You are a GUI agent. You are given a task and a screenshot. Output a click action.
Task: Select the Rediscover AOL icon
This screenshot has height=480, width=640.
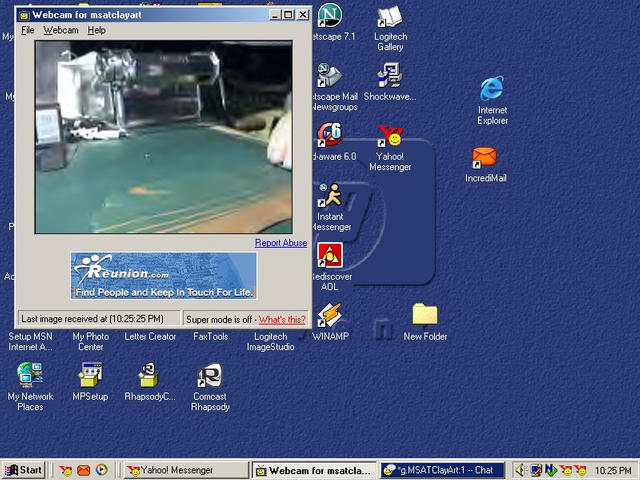point(330,255)
